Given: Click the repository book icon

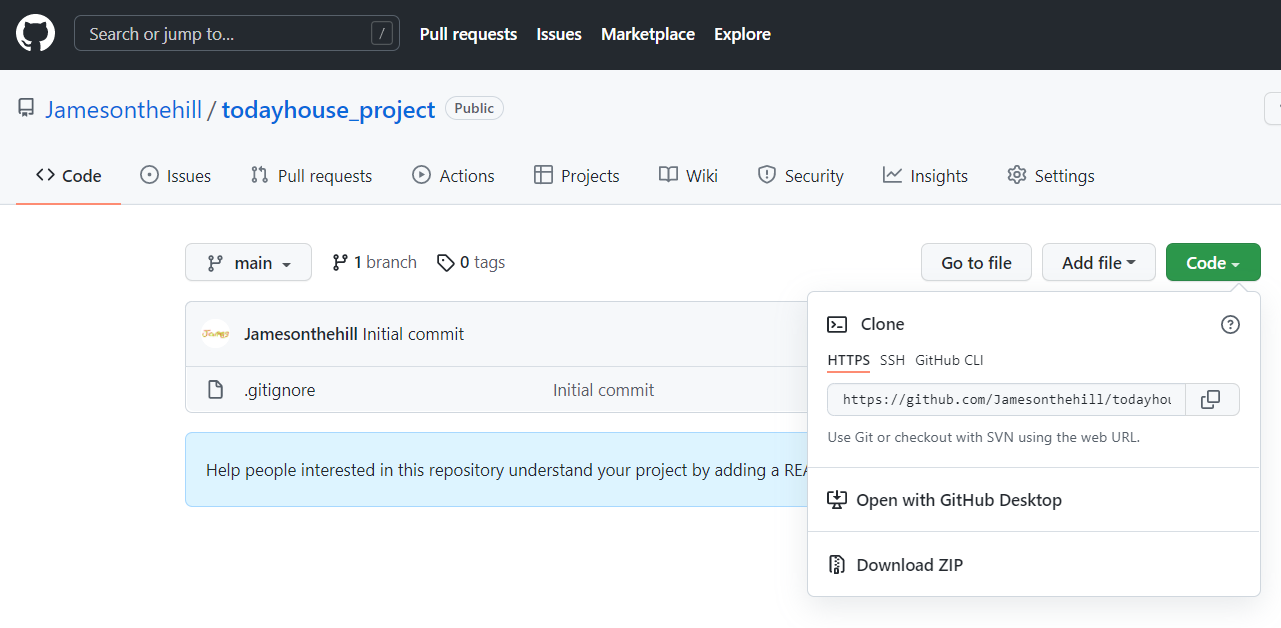Looking at the screenshot, I should [26, 109].
